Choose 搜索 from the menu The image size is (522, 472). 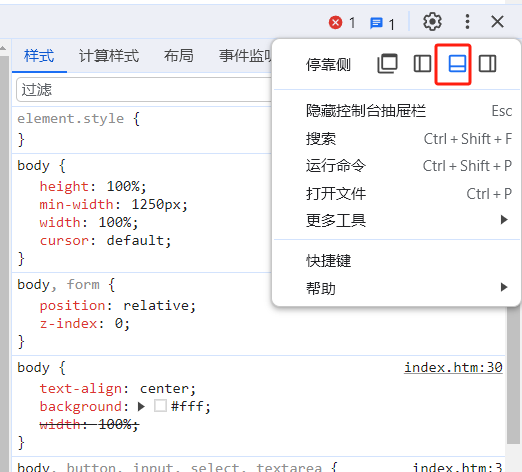[397, 139]
